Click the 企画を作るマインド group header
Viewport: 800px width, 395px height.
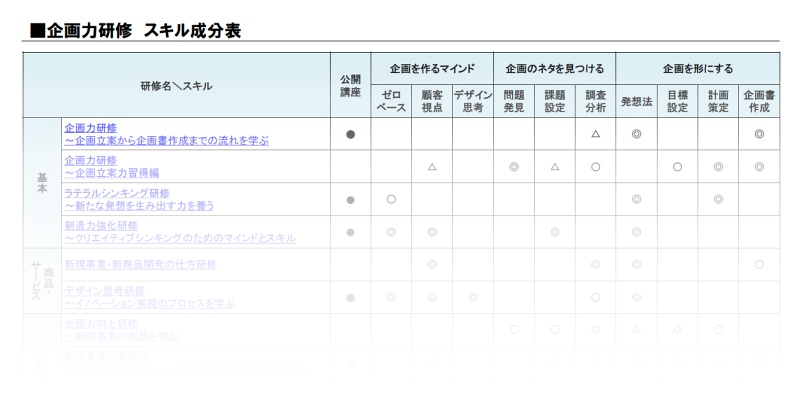(x=432, y=68)
